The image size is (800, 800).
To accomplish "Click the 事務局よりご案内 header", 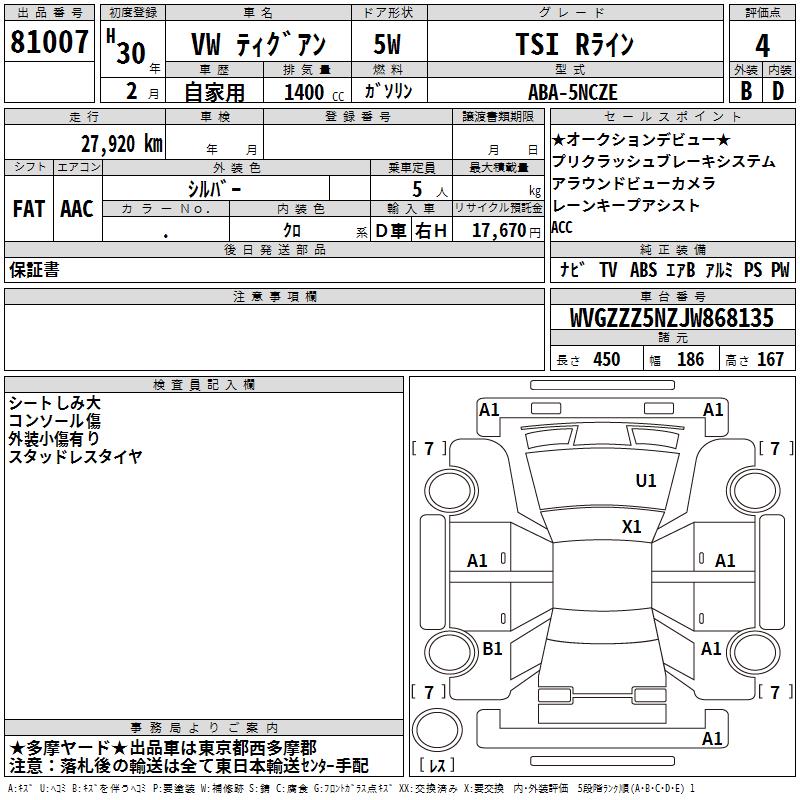I will [x=204, y=728].
